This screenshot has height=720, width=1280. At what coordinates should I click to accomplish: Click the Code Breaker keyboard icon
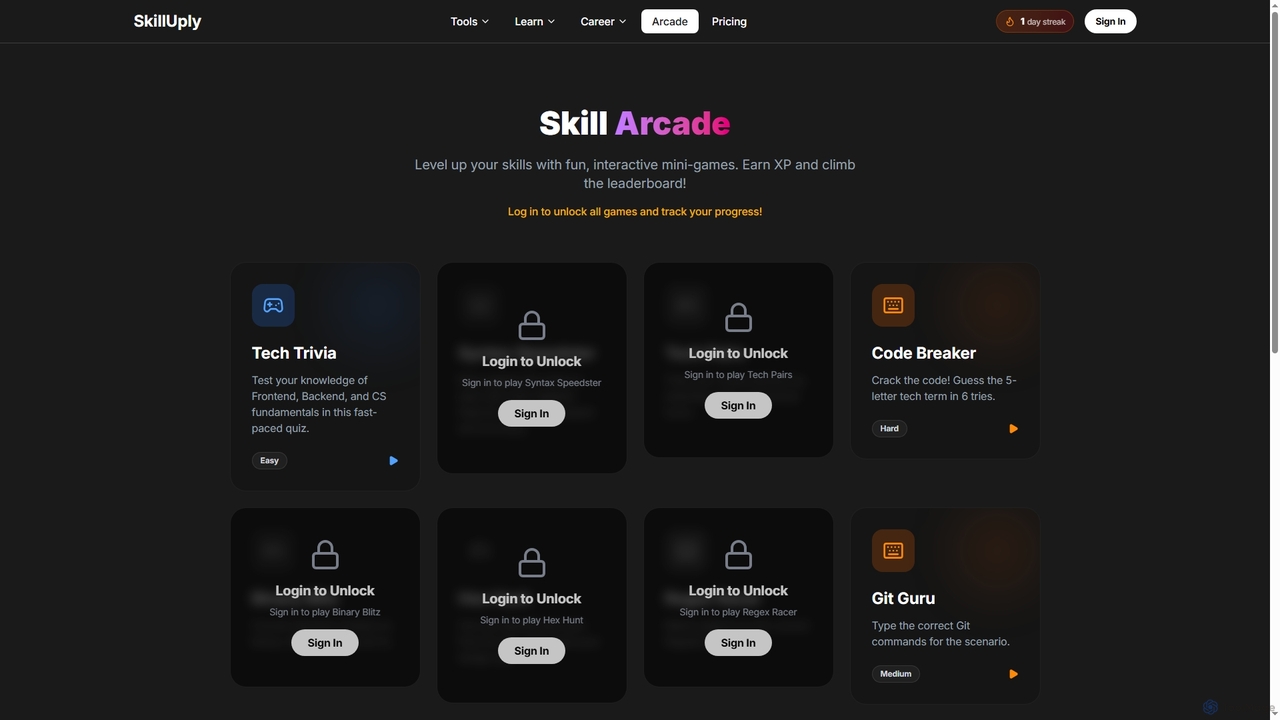coord(893,305)
